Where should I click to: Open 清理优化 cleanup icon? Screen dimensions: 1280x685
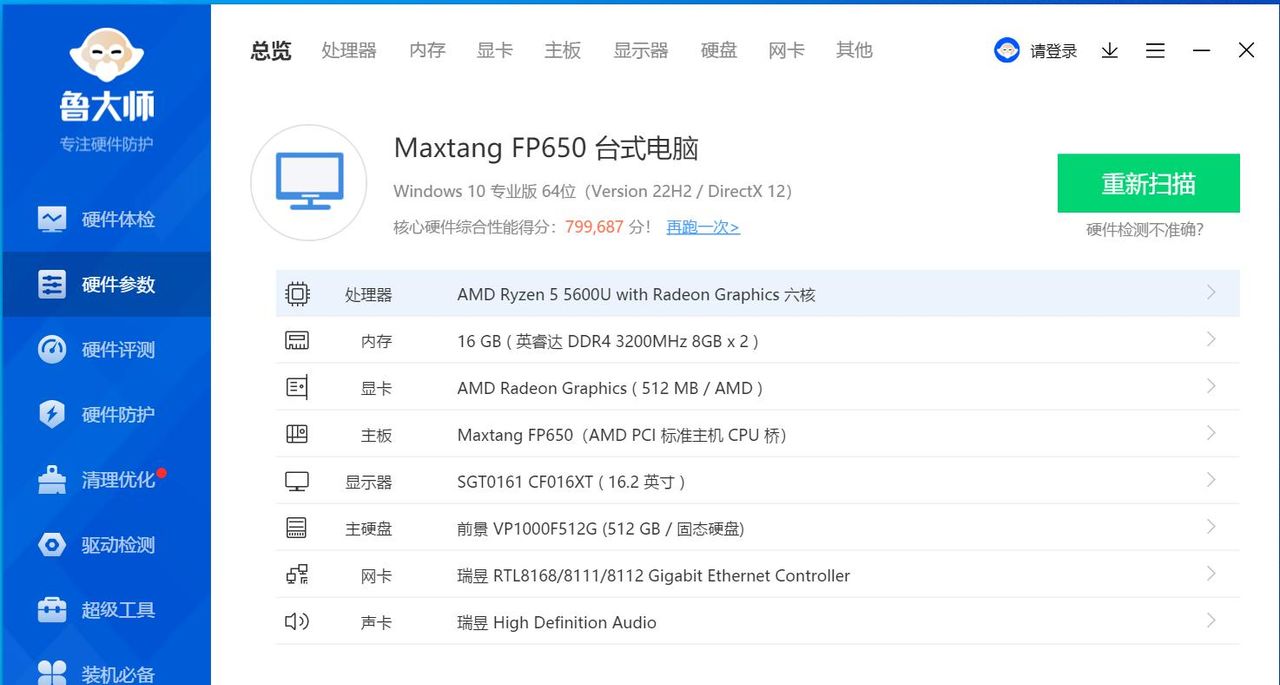pos(52,480)
